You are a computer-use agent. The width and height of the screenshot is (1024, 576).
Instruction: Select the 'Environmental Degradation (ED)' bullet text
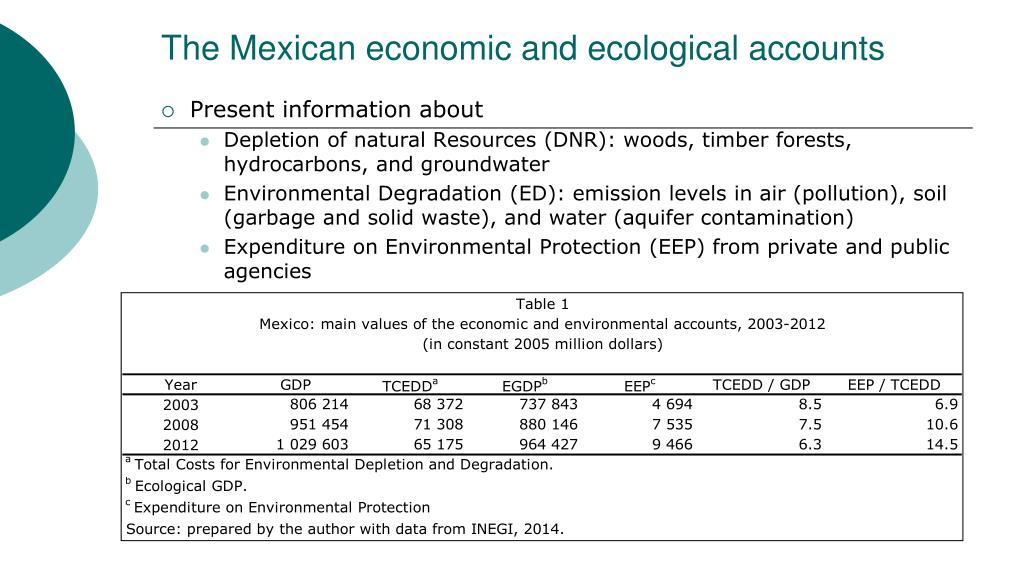pyautogui.click(x=585, y=205)
